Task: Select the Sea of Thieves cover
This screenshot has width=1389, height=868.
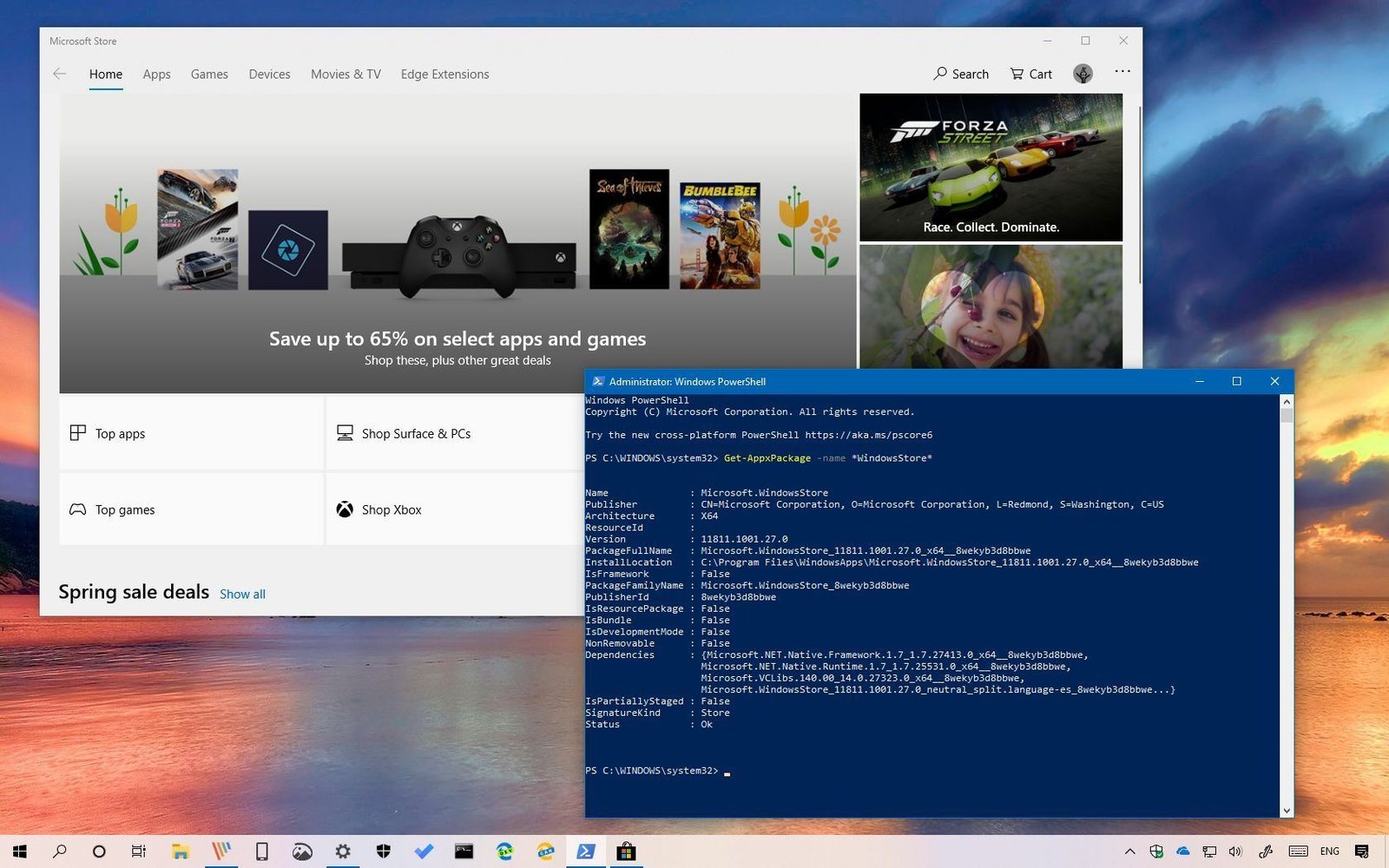Action: (x=629, y=229)
